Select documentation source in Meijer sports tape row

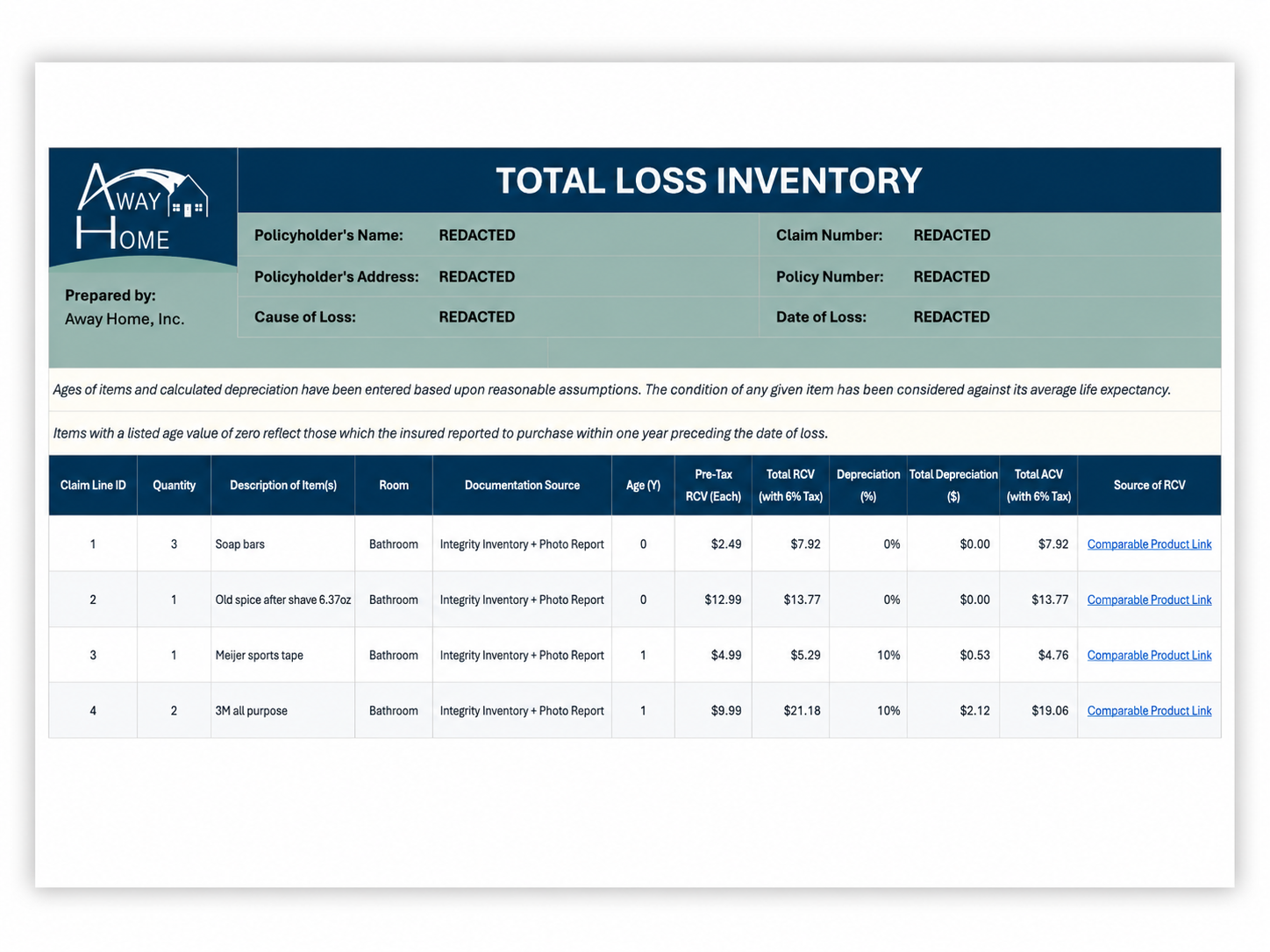click(x=522, y=655)
